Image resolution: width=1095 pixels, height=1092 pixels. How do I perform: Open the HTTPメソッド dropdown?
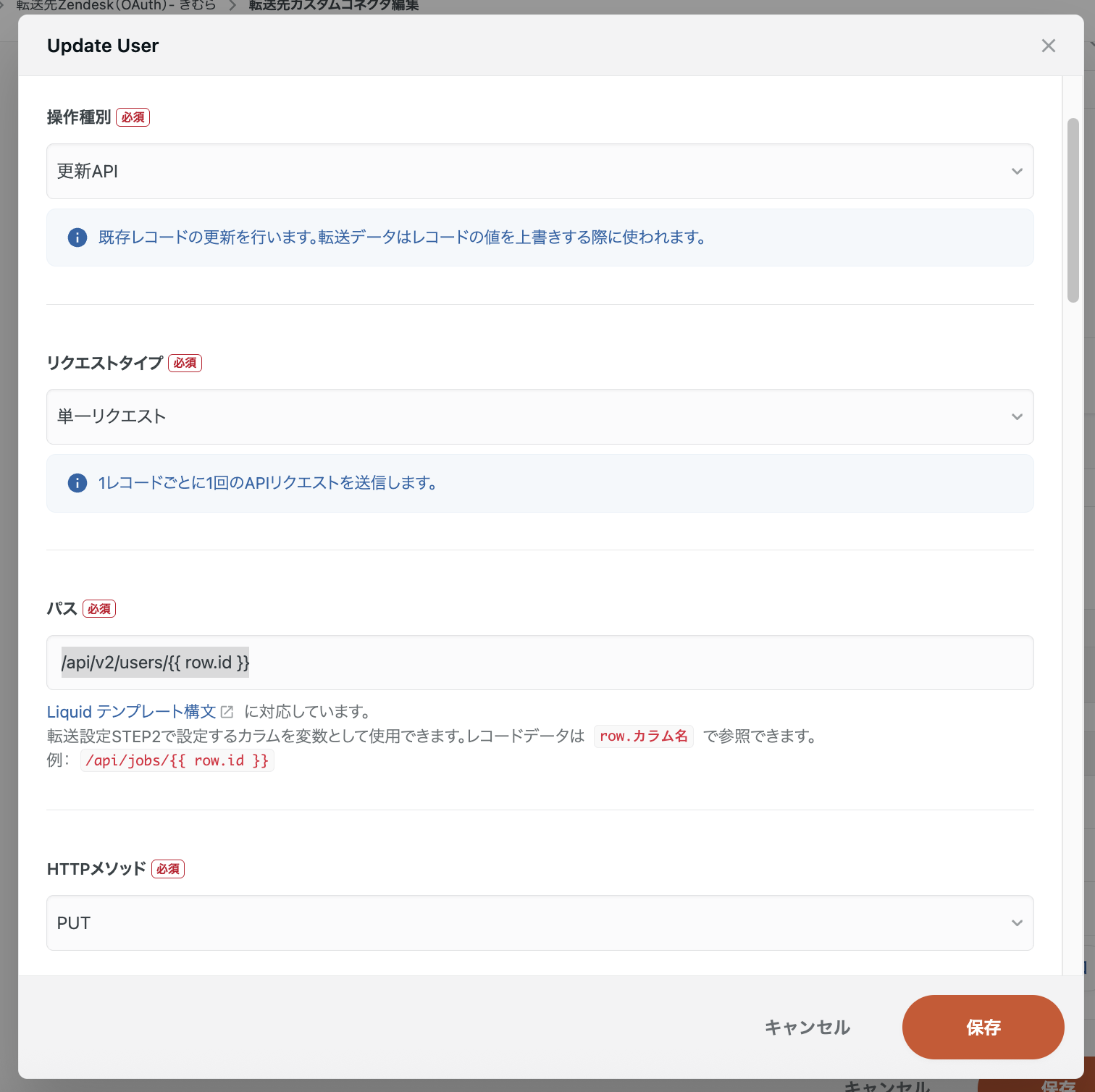(540, 923)
